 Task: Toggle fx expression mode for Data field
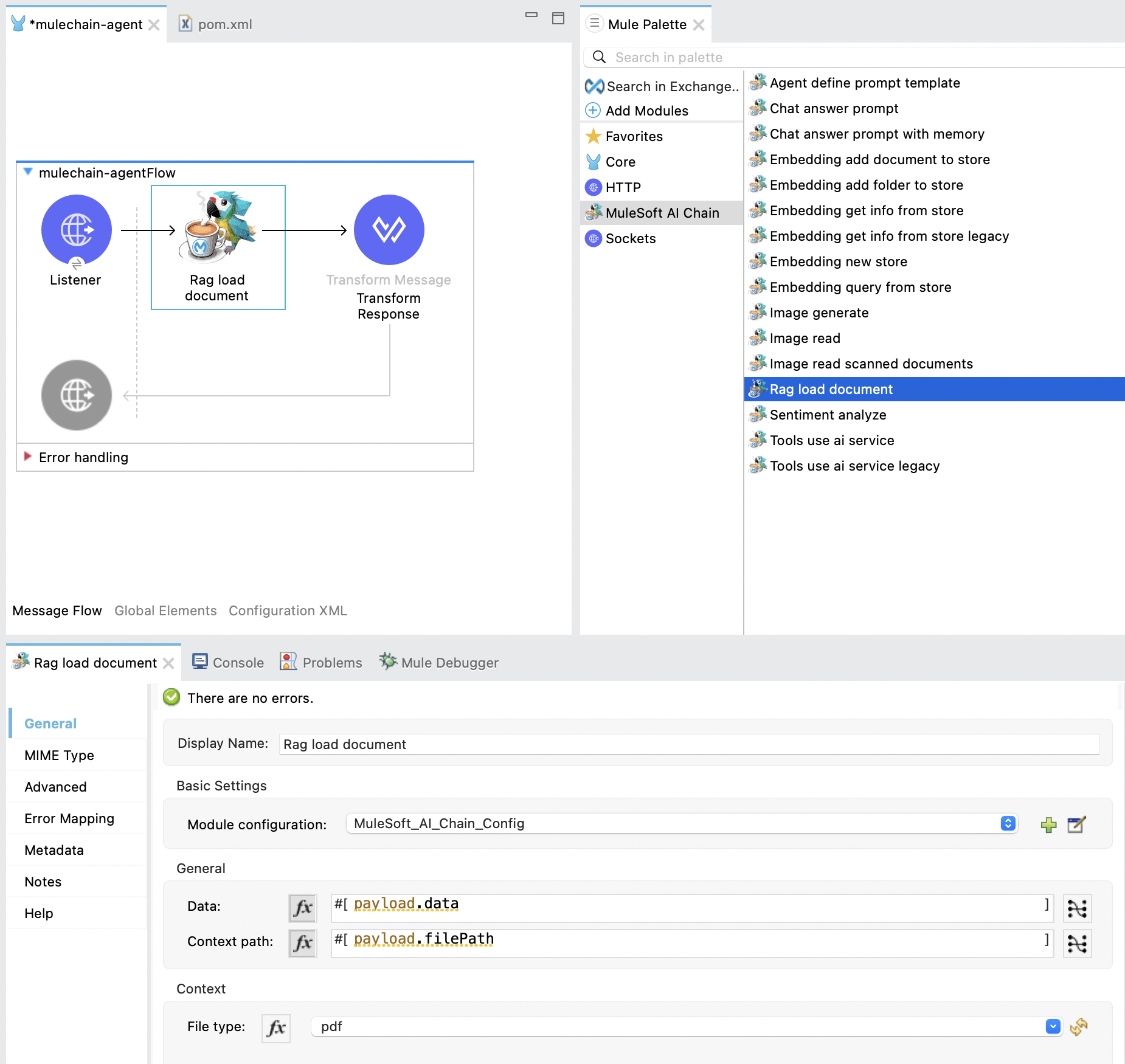pos(302,908)
